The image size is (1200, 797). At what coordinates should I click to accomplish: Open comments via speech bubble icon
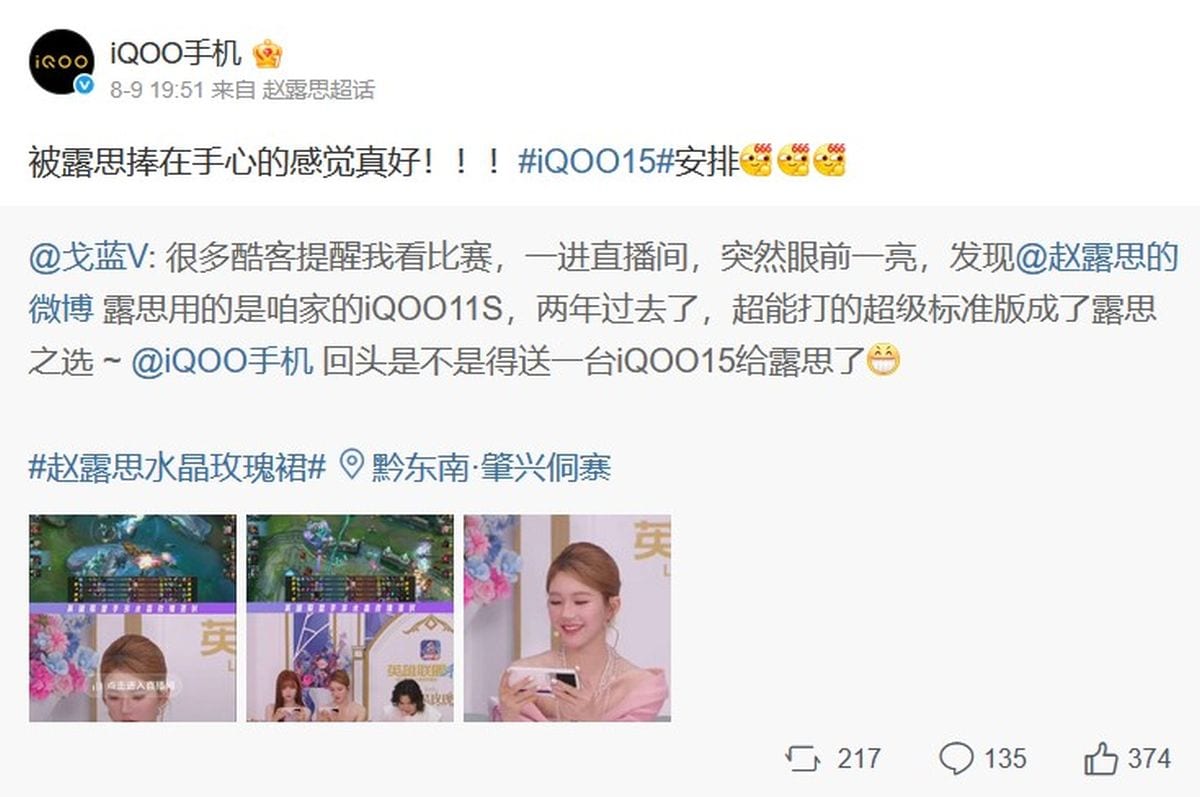pos(956,758)
